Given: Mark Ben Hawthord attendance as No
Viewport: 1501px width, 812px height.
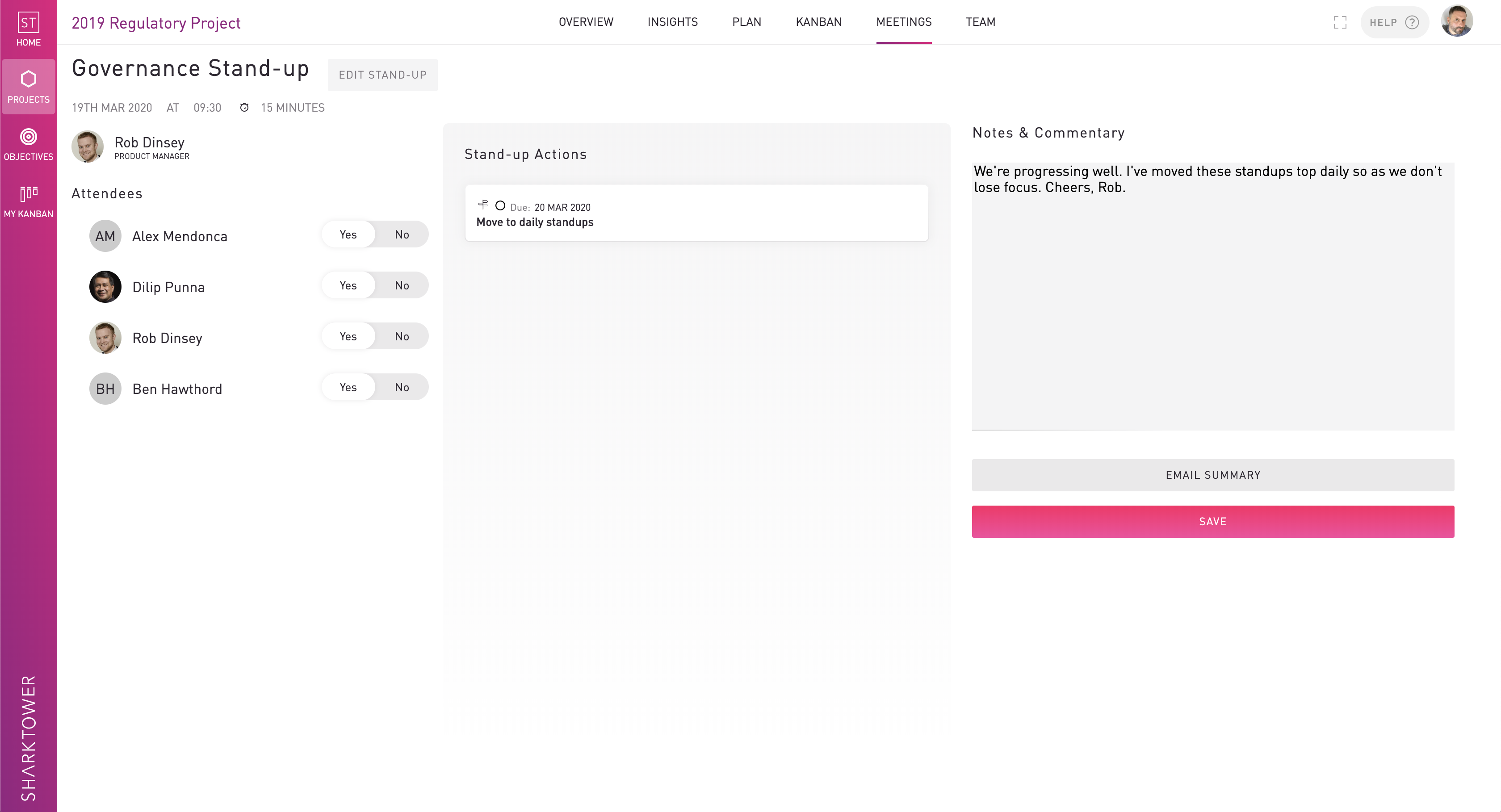Looking at the screenshot, I should point(402,387).
